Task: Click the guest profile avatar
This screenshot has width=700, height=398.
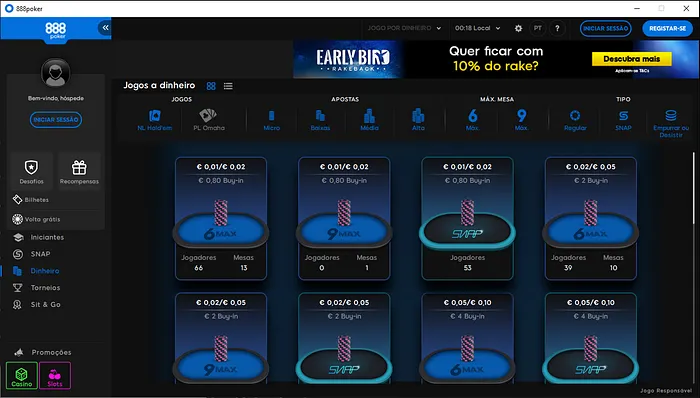Action: pyautogui.click(x=55, y=72)
